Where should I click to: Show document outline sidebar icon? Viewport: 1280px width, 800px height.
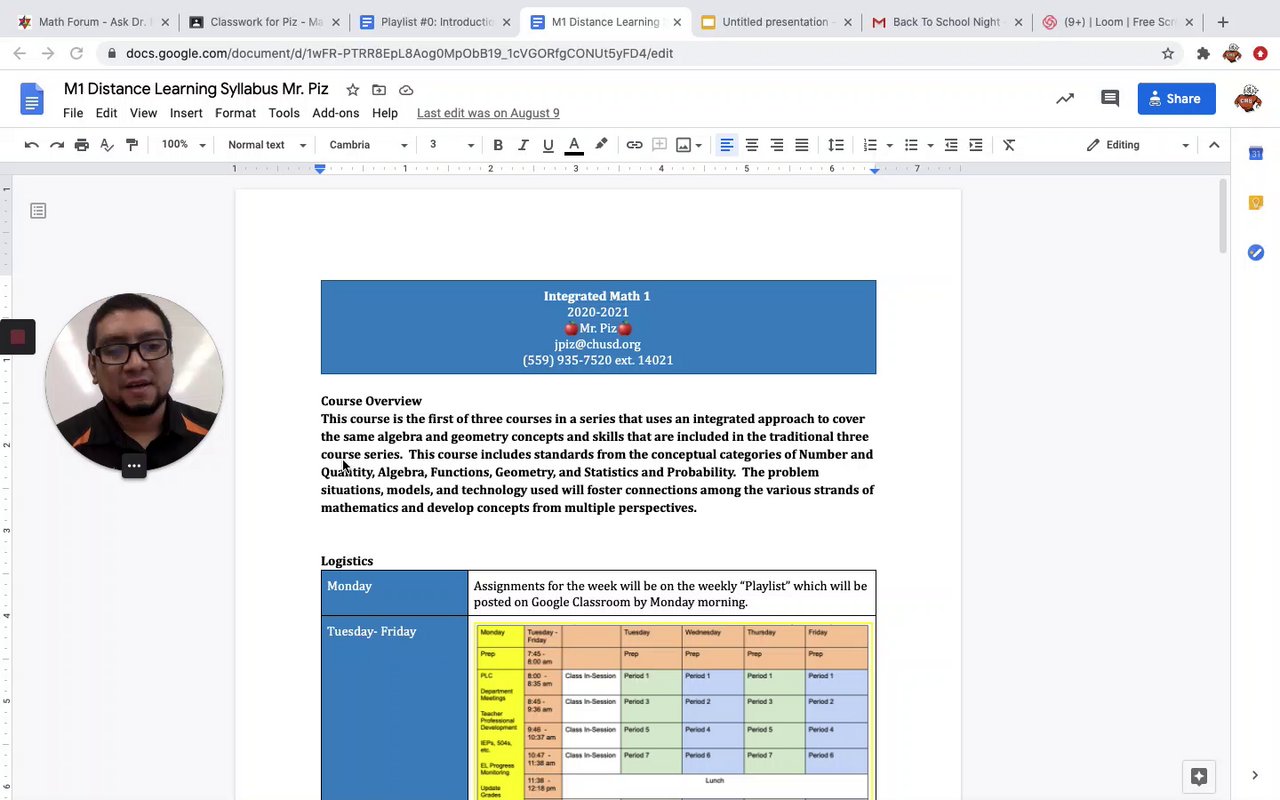coord(38,211)
